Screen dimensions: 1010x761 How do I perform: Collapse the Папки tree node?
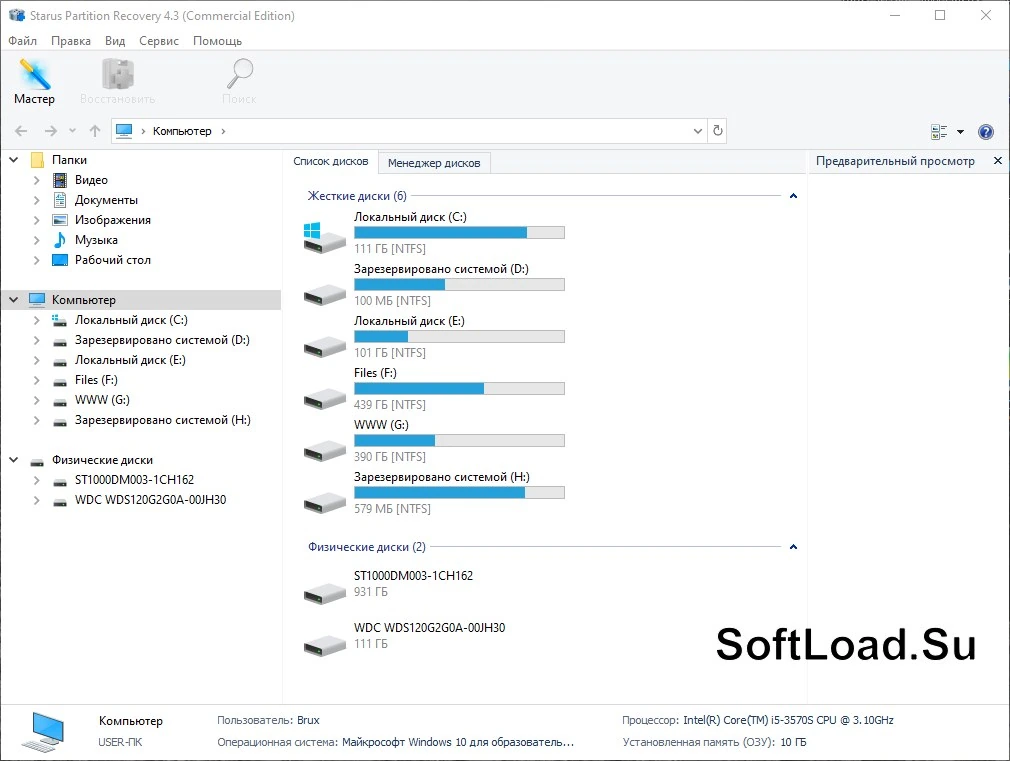14,159
